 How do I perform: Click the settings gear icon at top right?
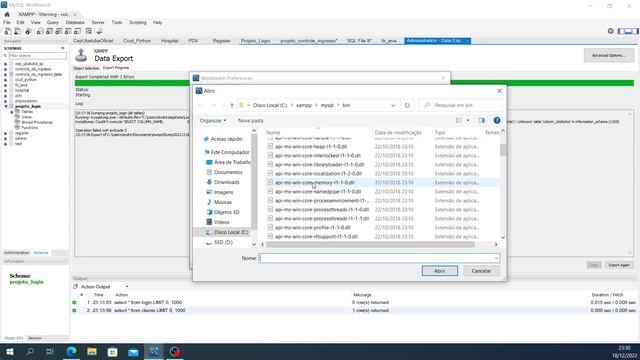pyautogui.click(x=610, y=31)
